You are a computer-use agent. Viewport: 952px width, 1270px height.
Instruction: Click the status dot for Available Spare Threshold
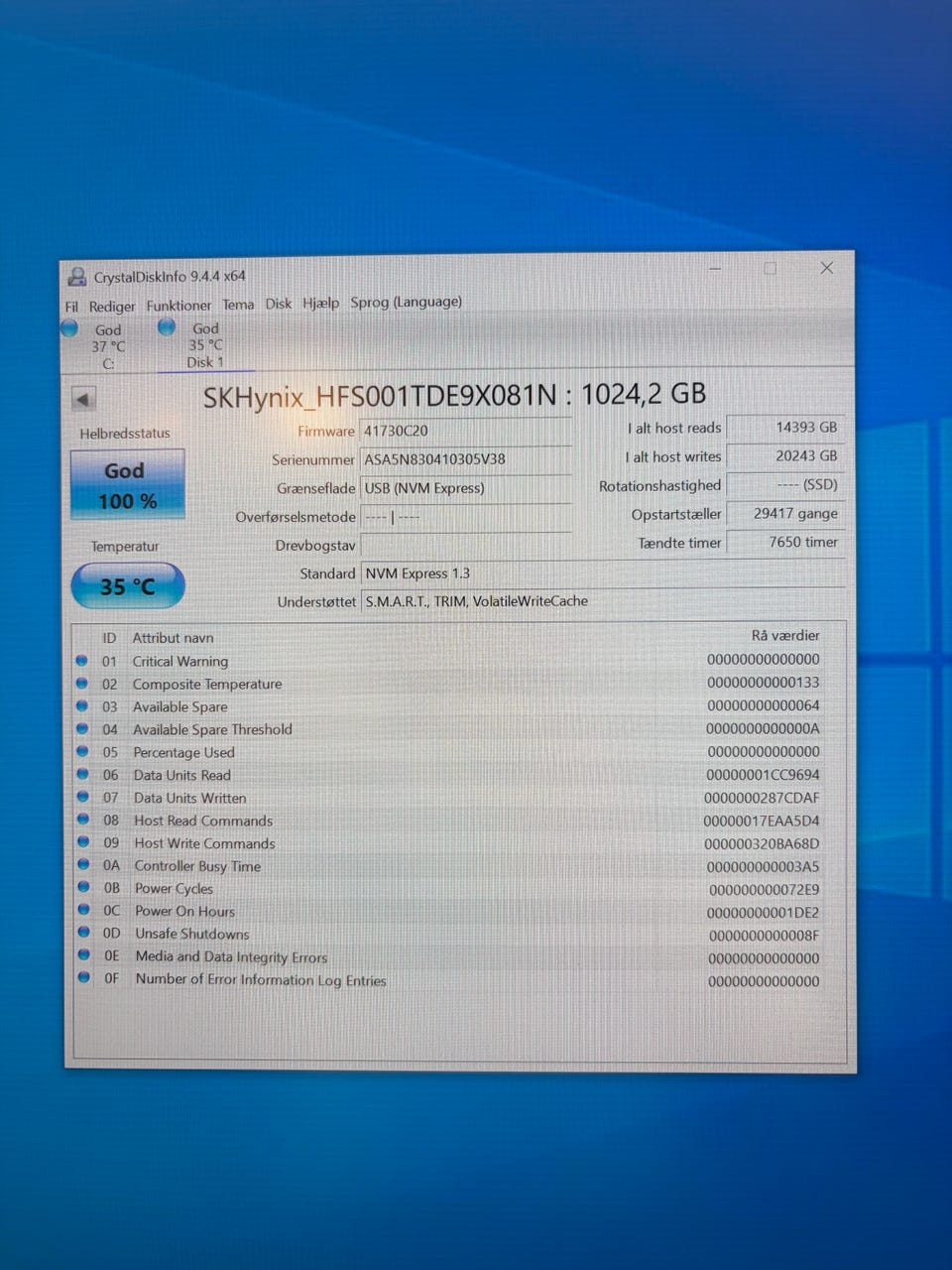[x=82, y=728]
